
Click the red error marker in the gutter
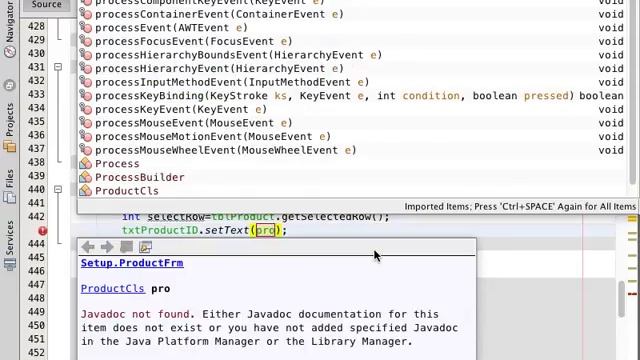point(42,231)
